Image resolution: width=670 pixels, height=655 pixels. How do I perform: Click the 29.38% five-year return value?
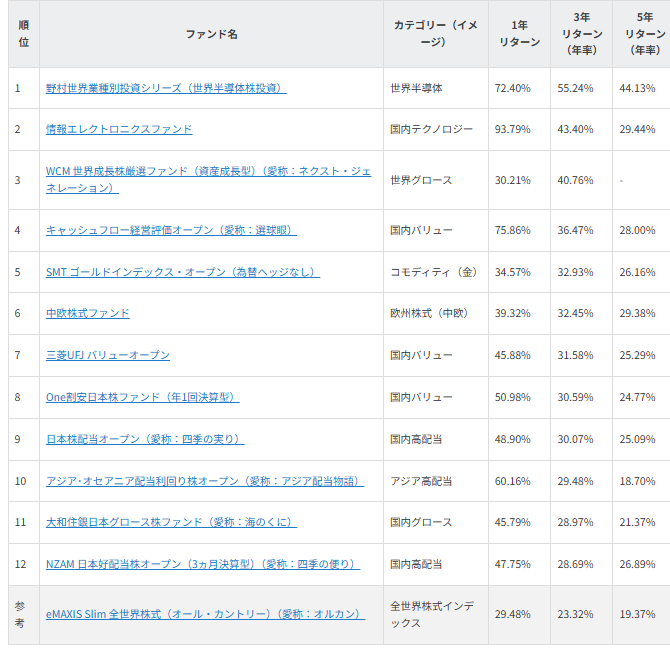pos(637,314)
